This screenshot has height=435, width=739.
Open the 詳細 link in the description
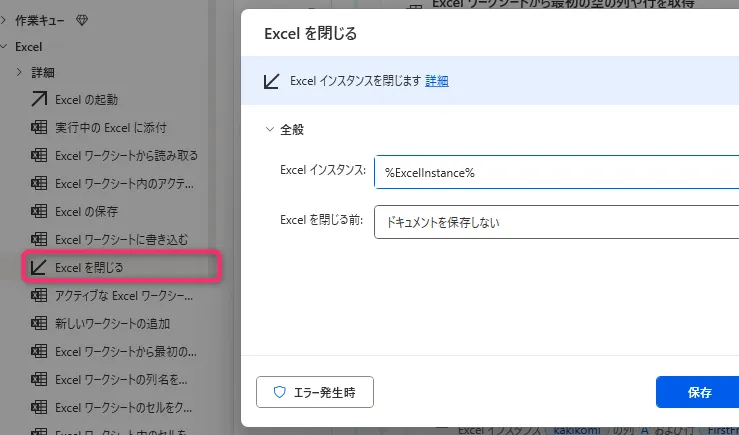coord(437,81)
